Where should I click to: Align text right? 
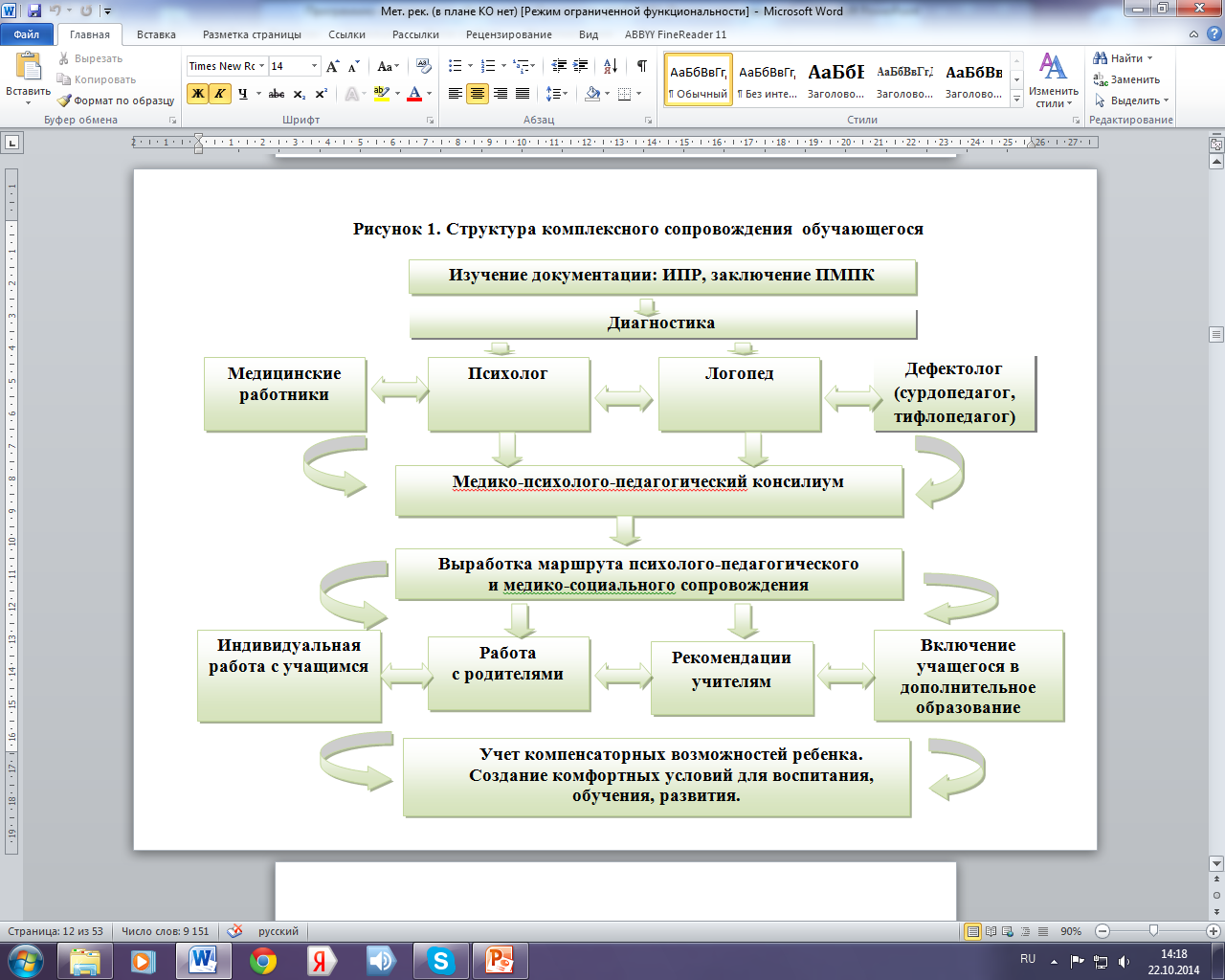pos(500,93)
